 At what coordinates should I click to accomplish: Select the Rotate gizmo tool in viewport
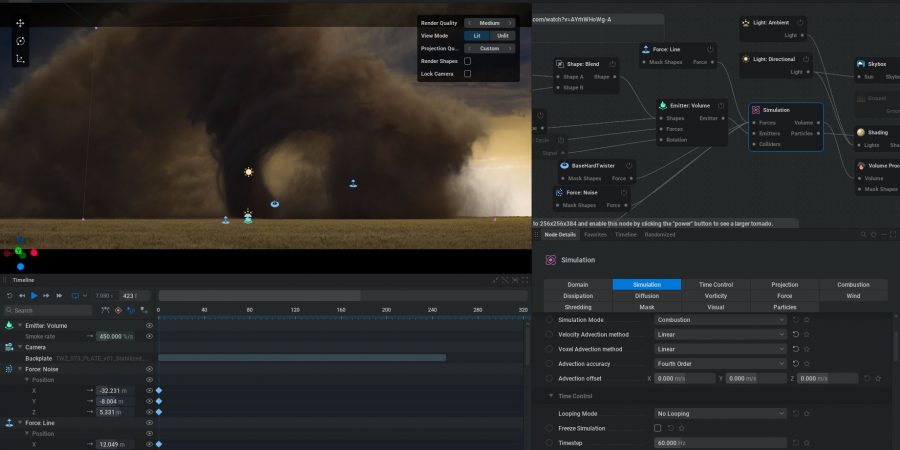[x=21, y=41]
